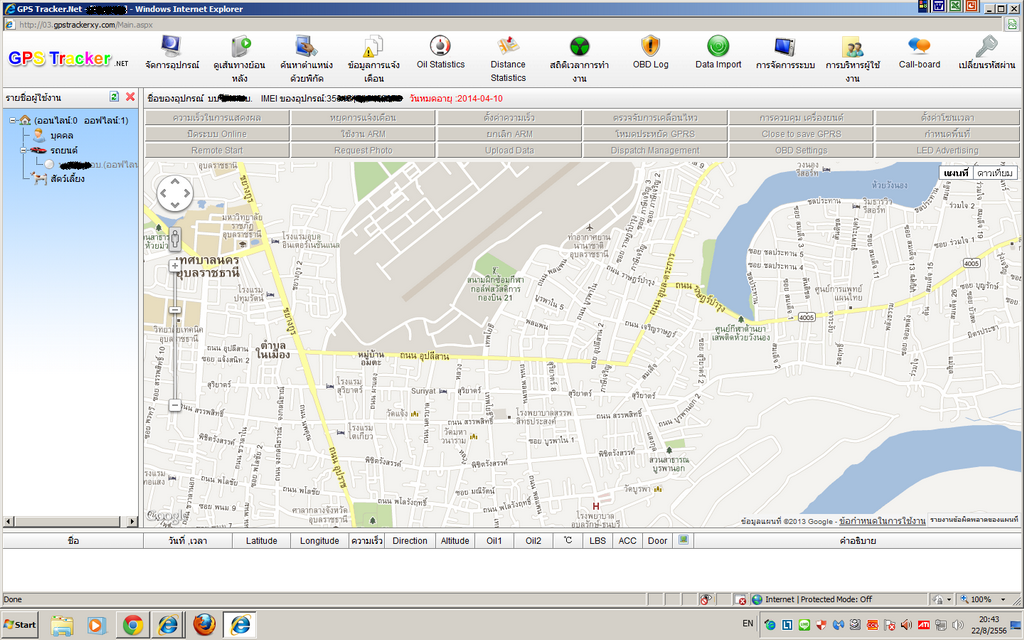Viewport: 1024px width, 640px height.
Task: Zoom in map with plus button
Action: coord(175,265)
